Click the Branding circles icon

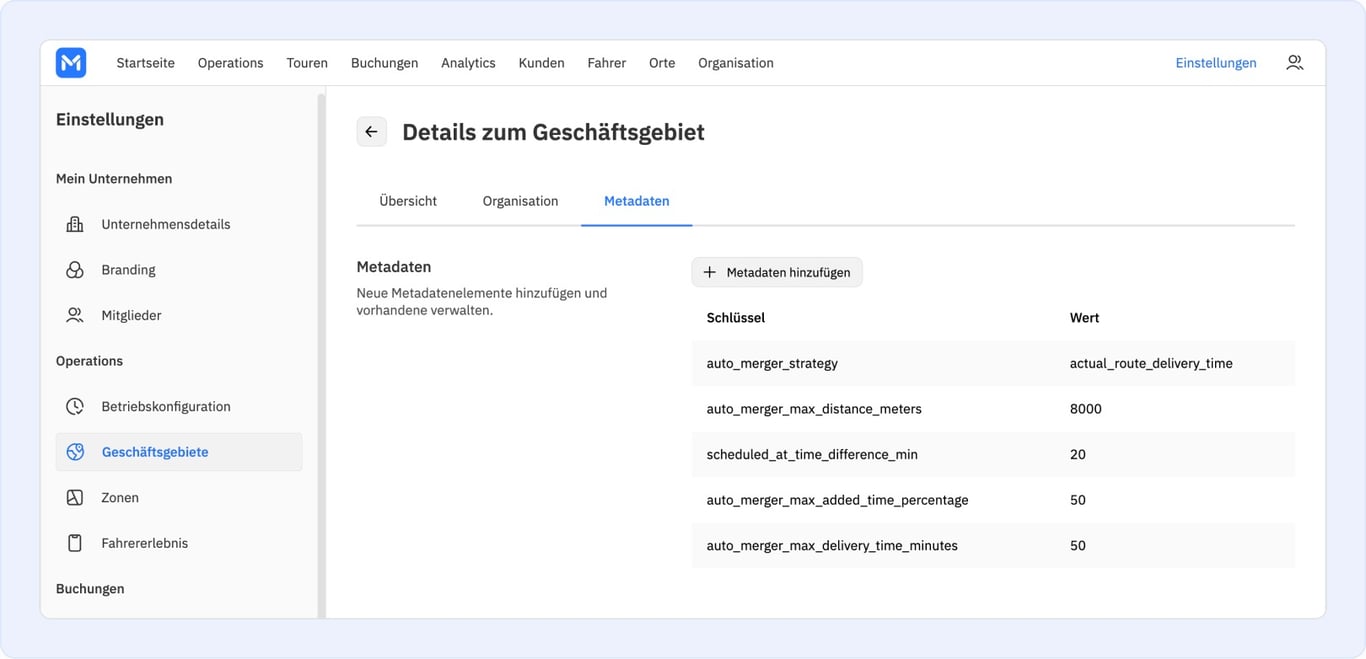click(75, 270)
